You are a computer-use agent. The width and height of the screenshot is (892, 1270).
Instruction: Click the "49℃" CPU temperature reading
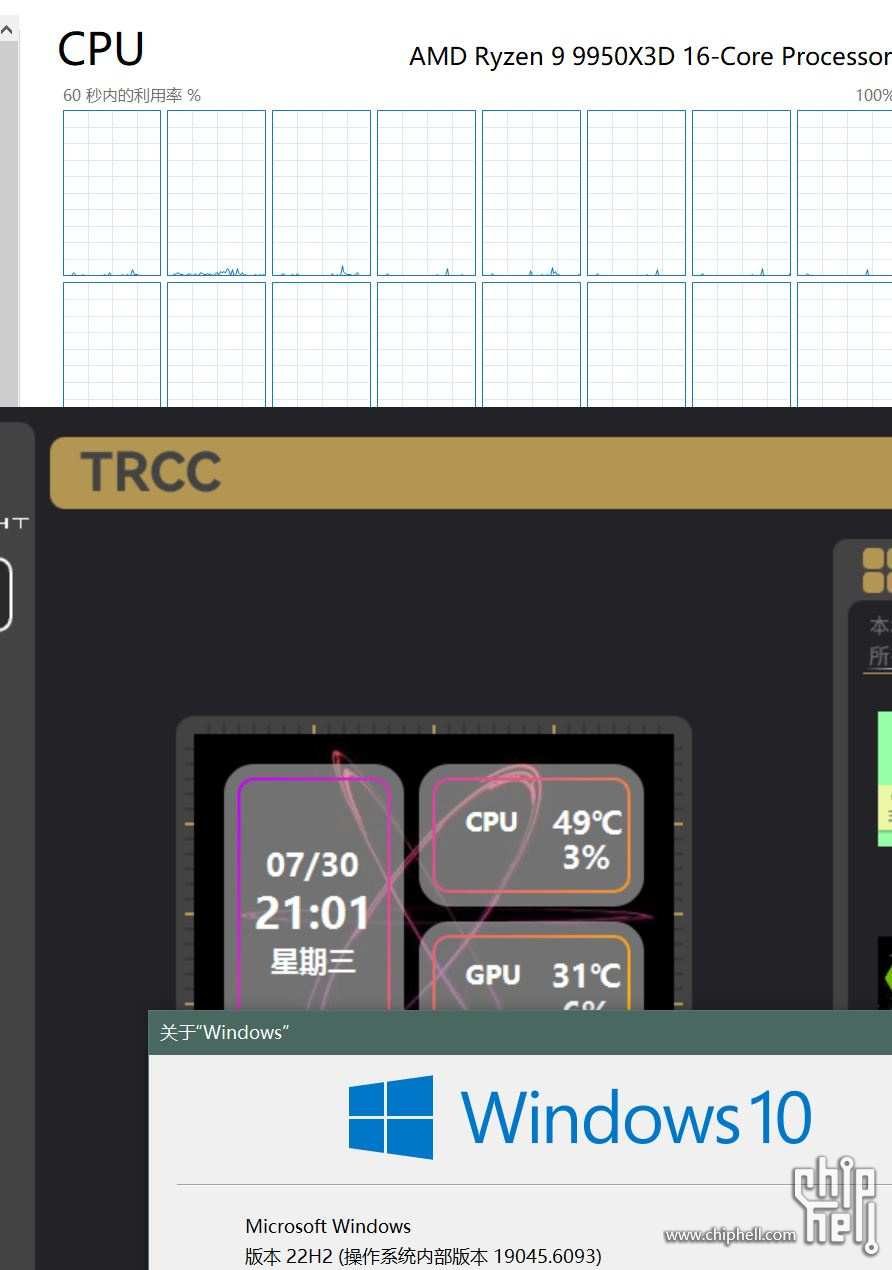pos(587,823)
